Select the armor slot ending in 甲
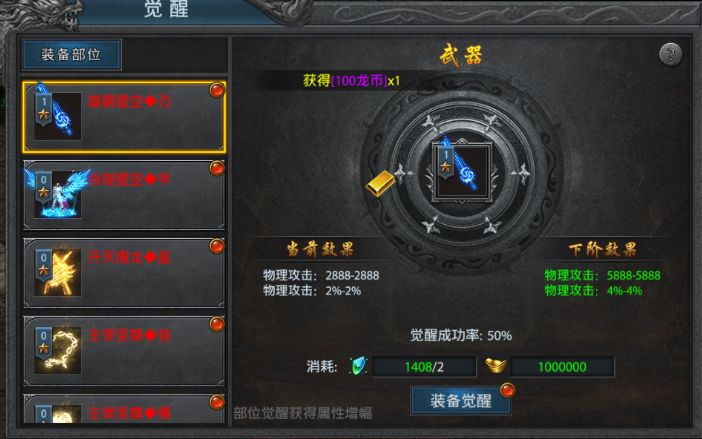This screenshot has width=702, height=439. pyautogui.click(x=124, y=195)
